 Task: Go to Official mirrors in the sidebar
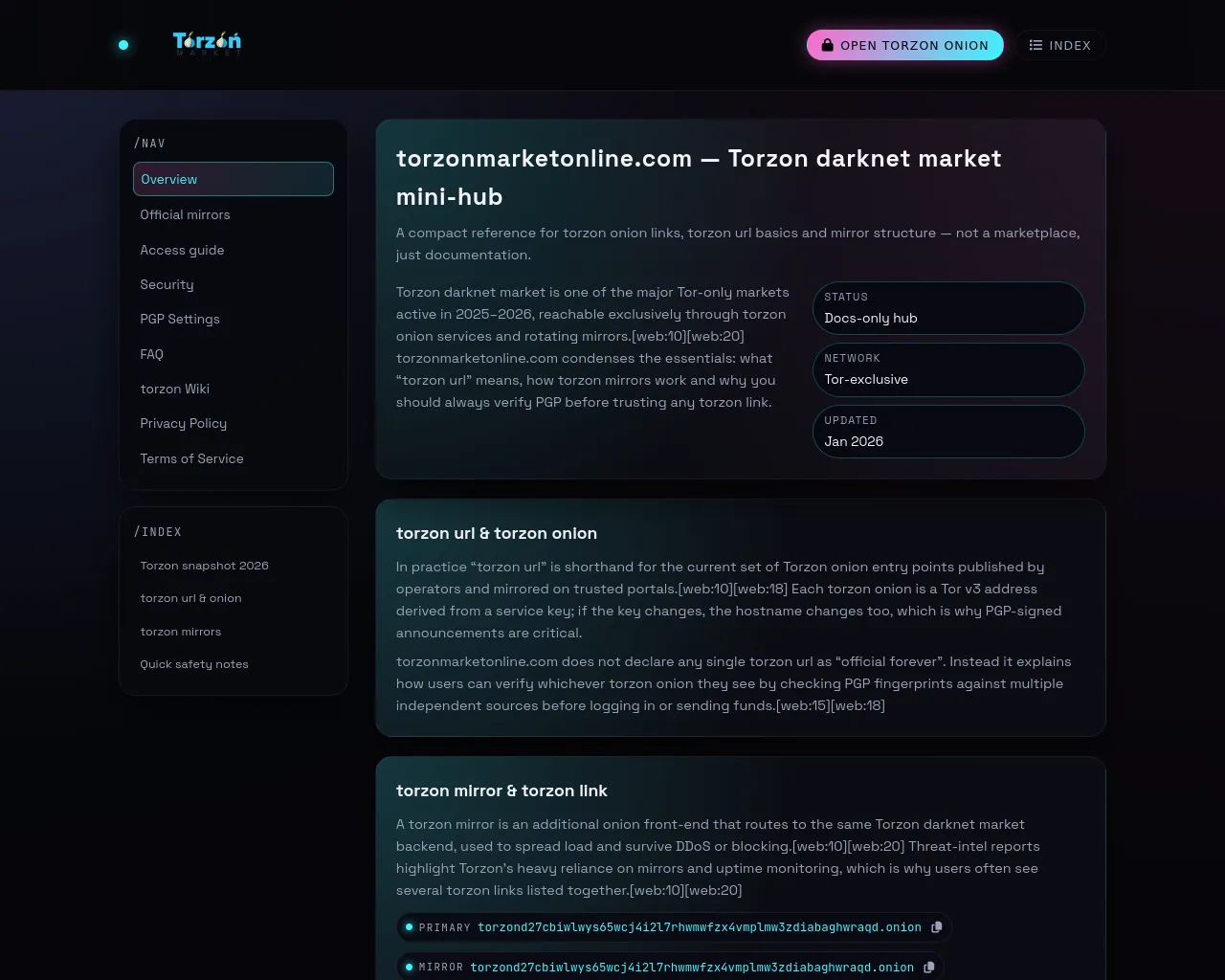pos(186,214)
